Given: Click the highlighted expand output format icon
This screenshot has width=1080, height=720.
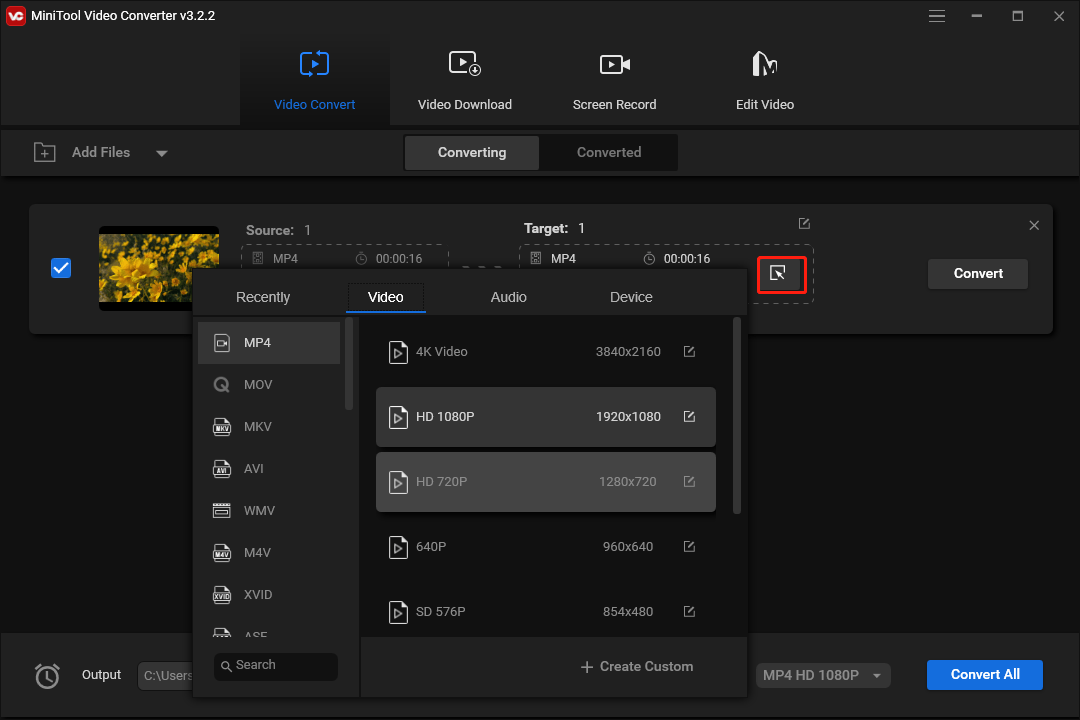Looking at the screenshot, I should (x=782, y=275).
